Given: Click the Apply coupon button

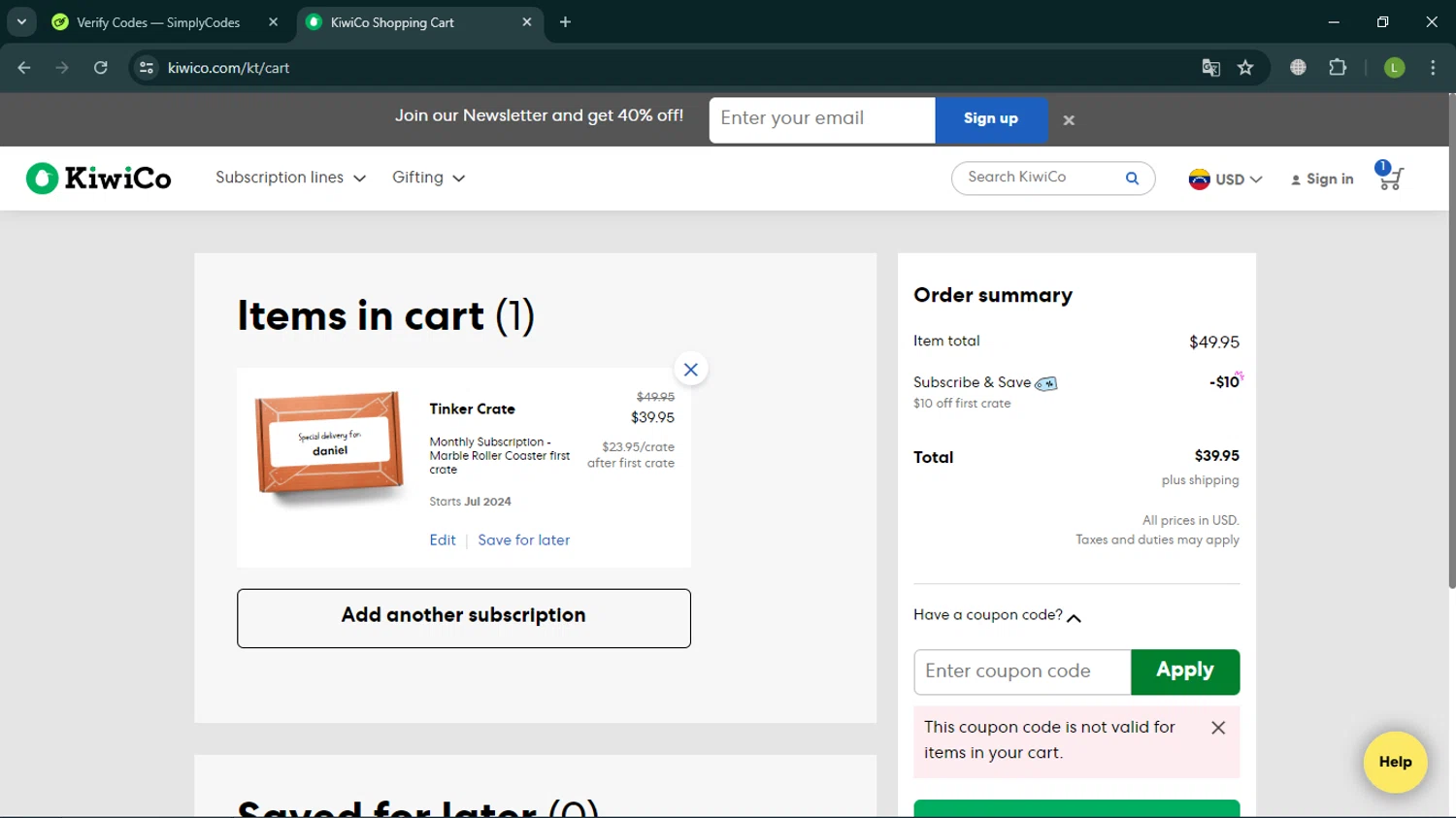Looking at the screenshot, I should click(1185, 671).
